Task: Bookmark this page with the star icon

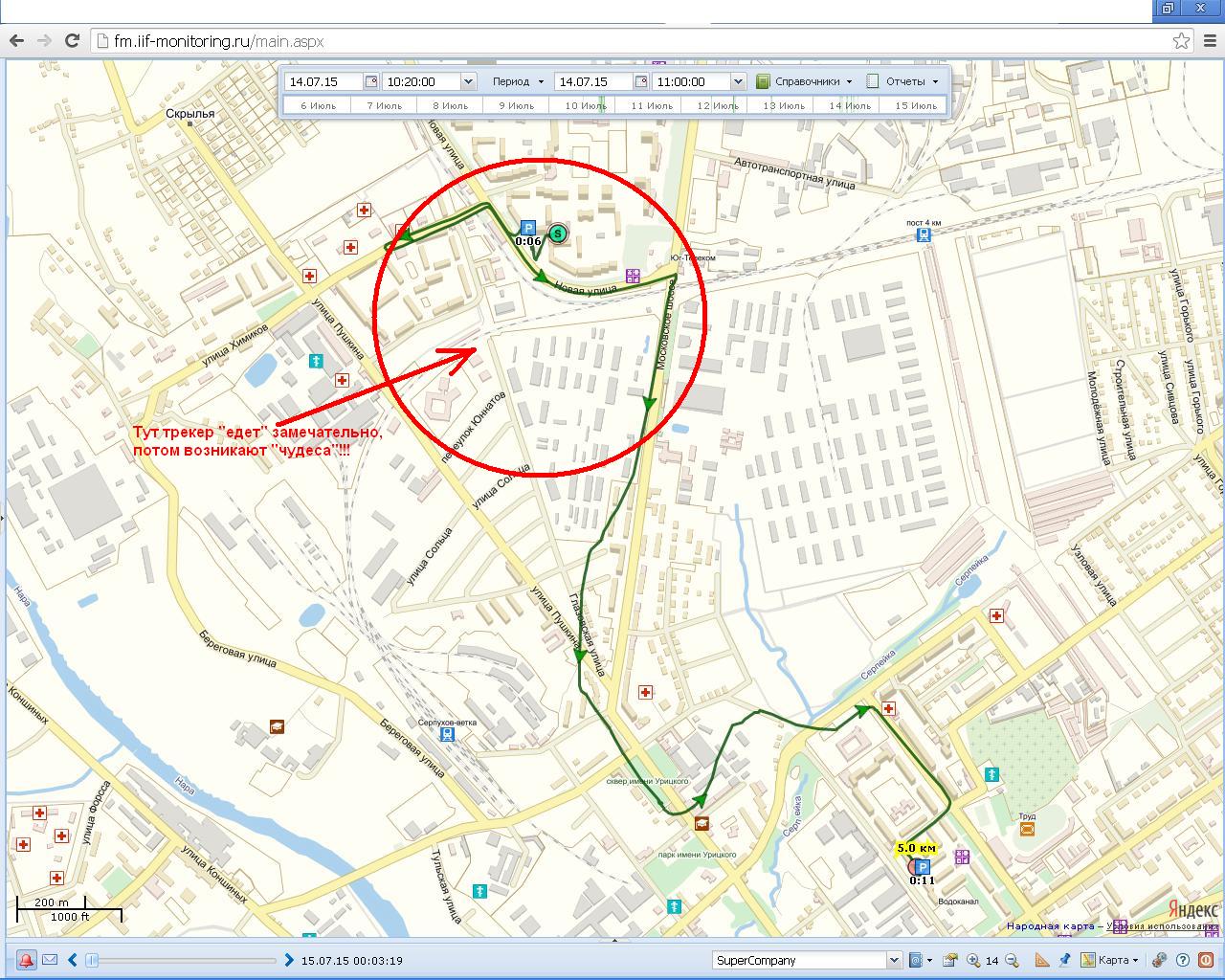Action: pyautogui.click(x=1181, y=41)
